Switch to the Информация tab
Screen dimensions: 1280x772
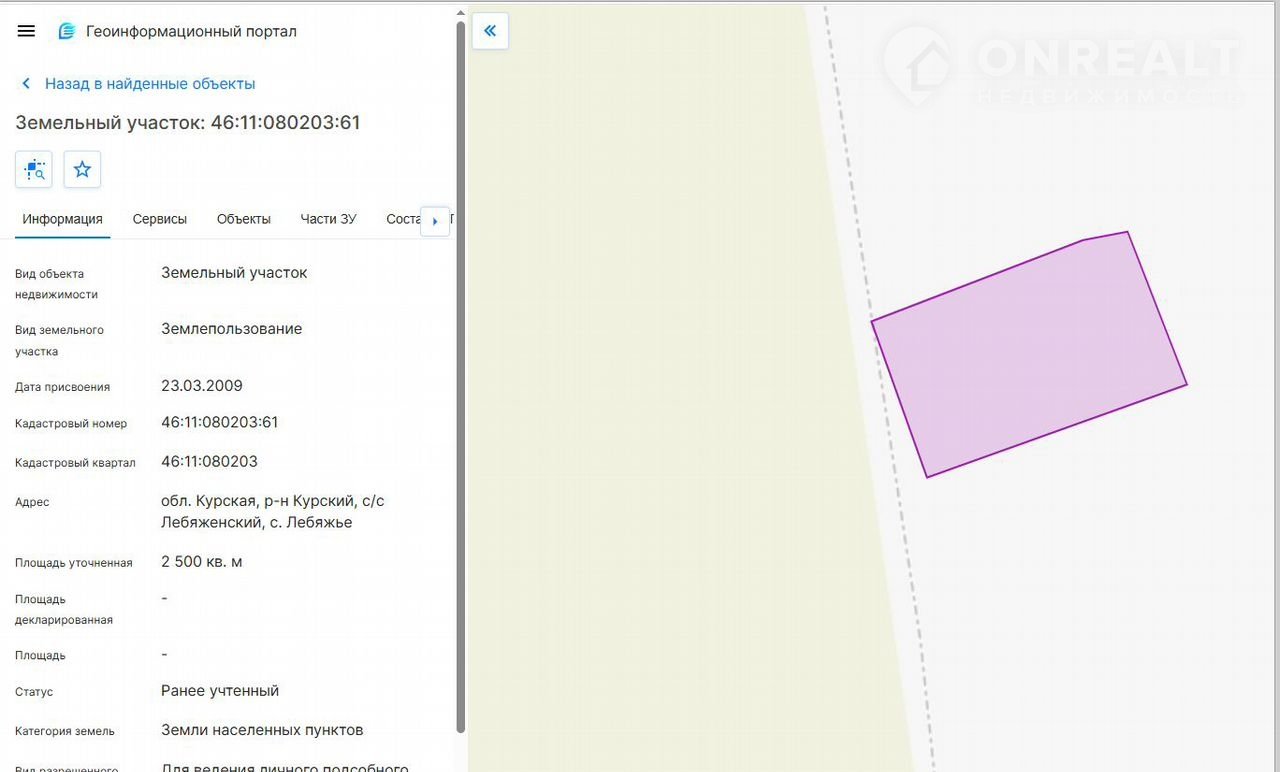click(62, 219)
